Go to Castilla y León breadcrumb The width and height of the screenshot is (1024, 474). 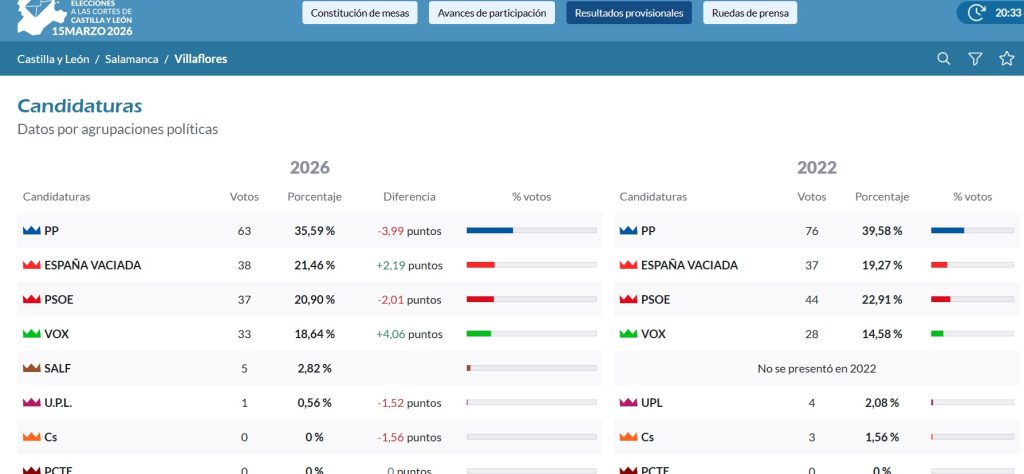pyautogui.click(x=53, y=59)
